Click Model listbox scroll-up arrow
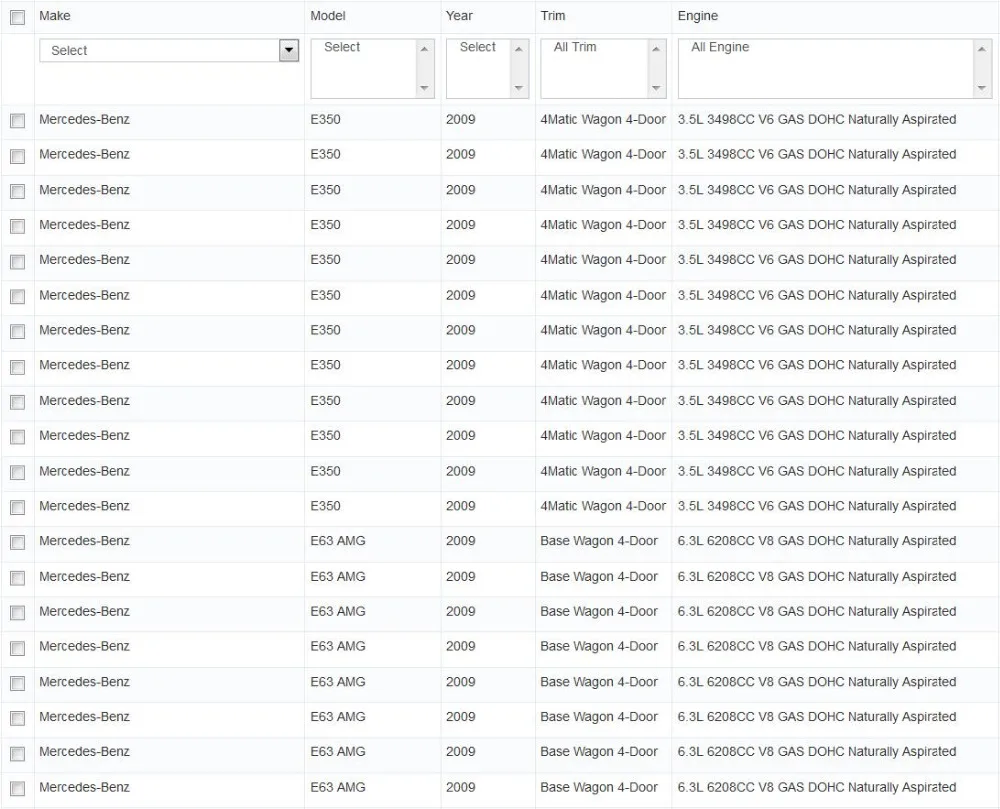 pos(424,49)
